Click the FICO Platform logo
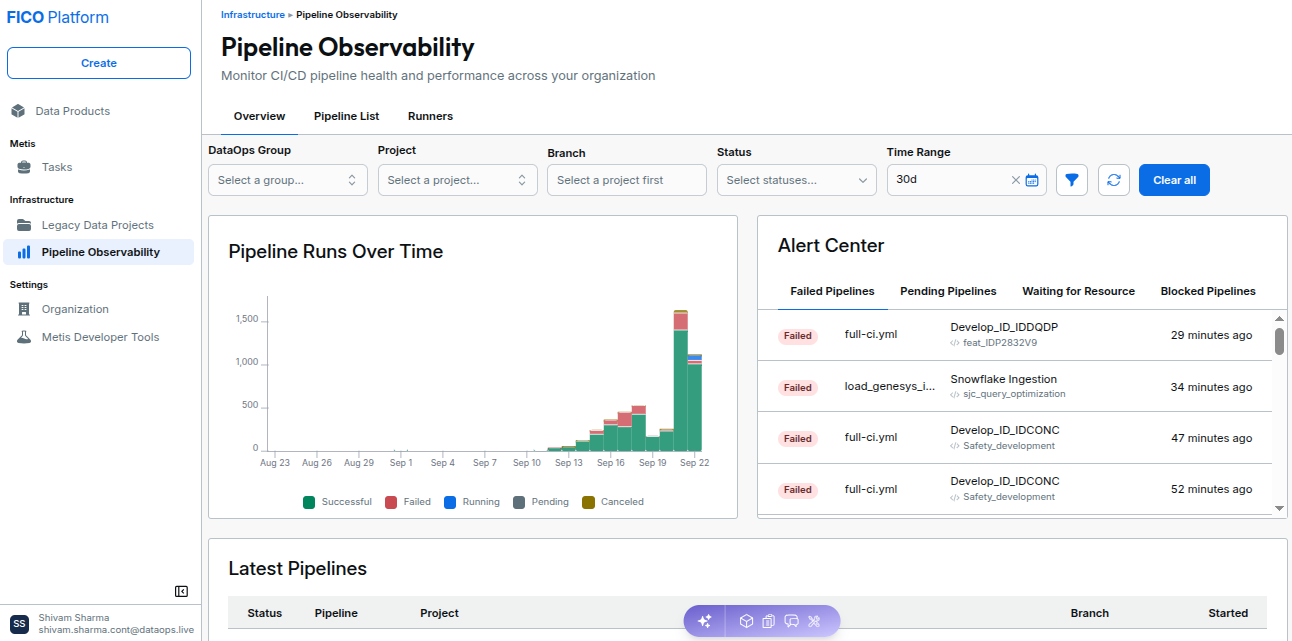Viewport: 1292px width, 641px height. click(x=58, y=17)
